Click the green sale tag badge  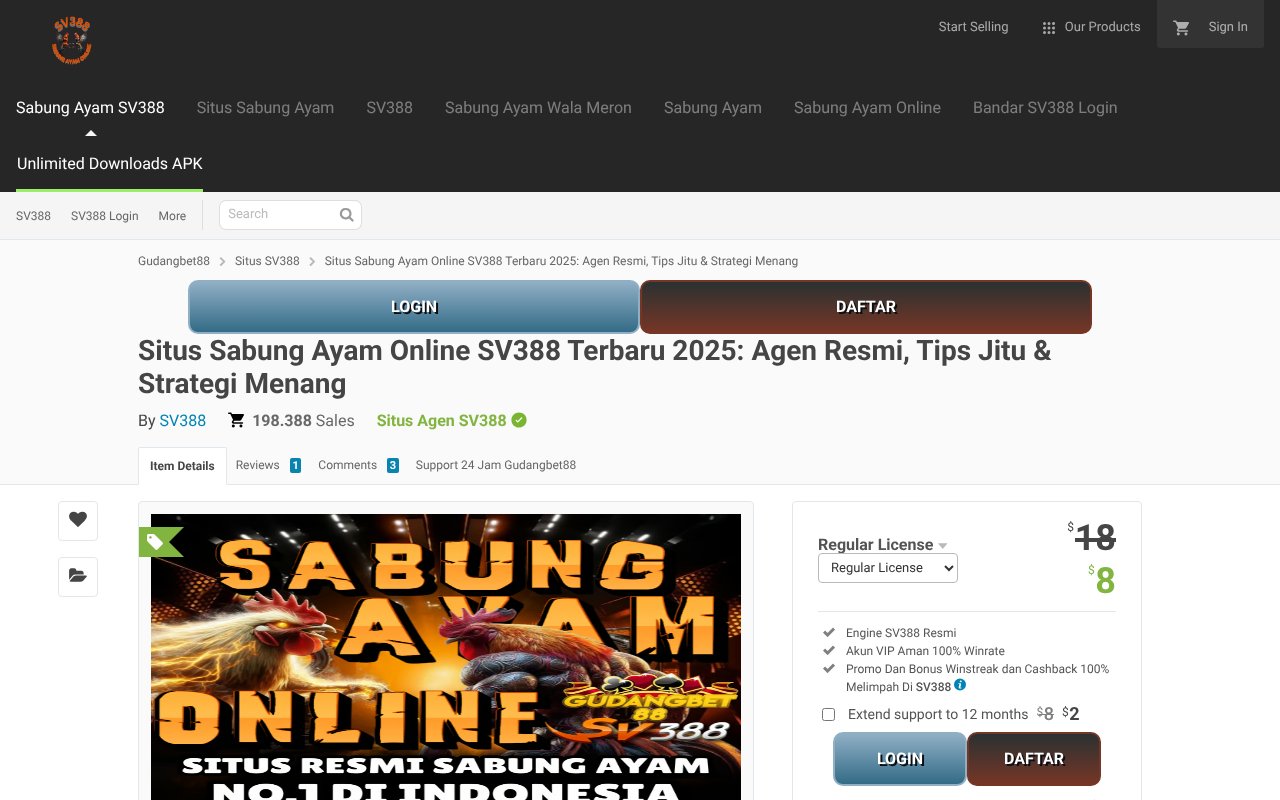click(158, 541)
